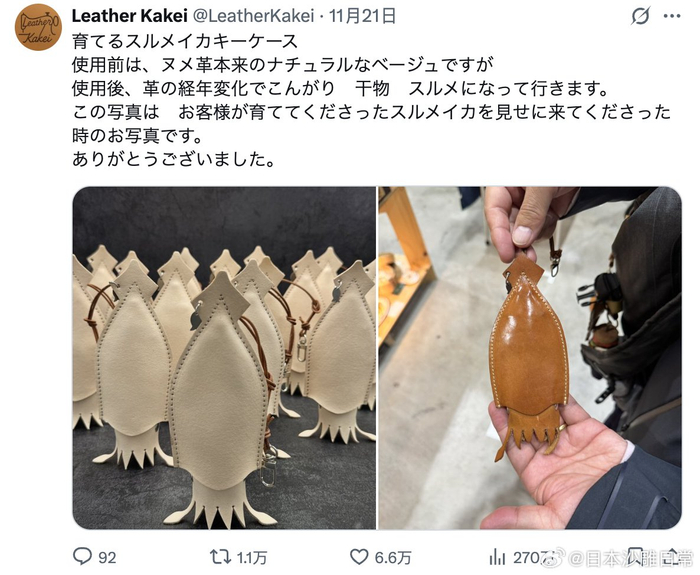Click the tweet text starting with 育てるスルメイカキーケース
Viewport: 700px width, 575px height.
pos(184,42)
